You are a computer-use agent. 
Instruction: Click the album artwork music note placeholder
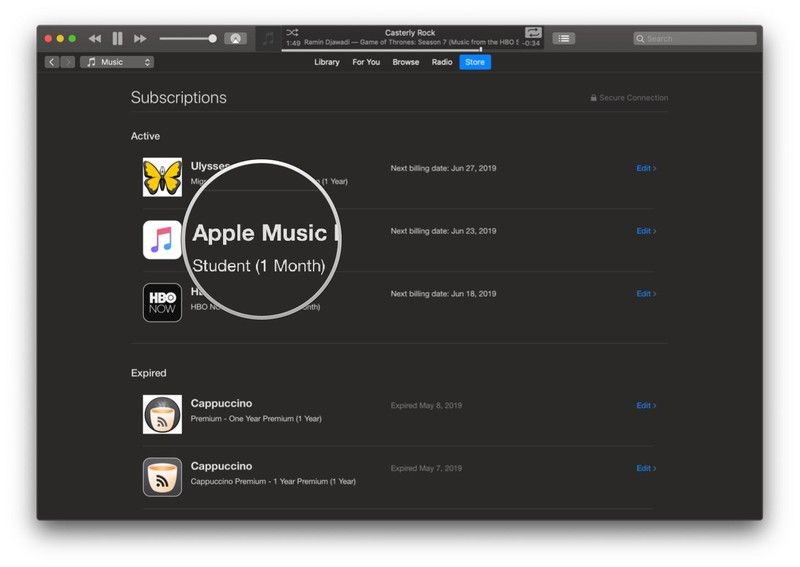(268, 39)
